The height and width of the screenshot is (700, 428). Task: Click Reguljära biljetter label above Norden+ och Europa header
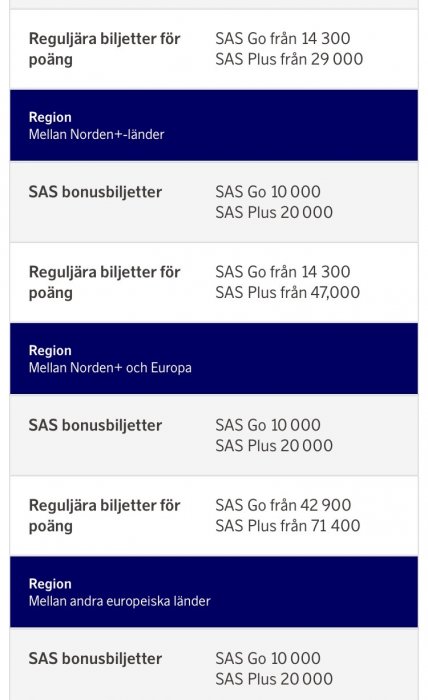point(104,282)
